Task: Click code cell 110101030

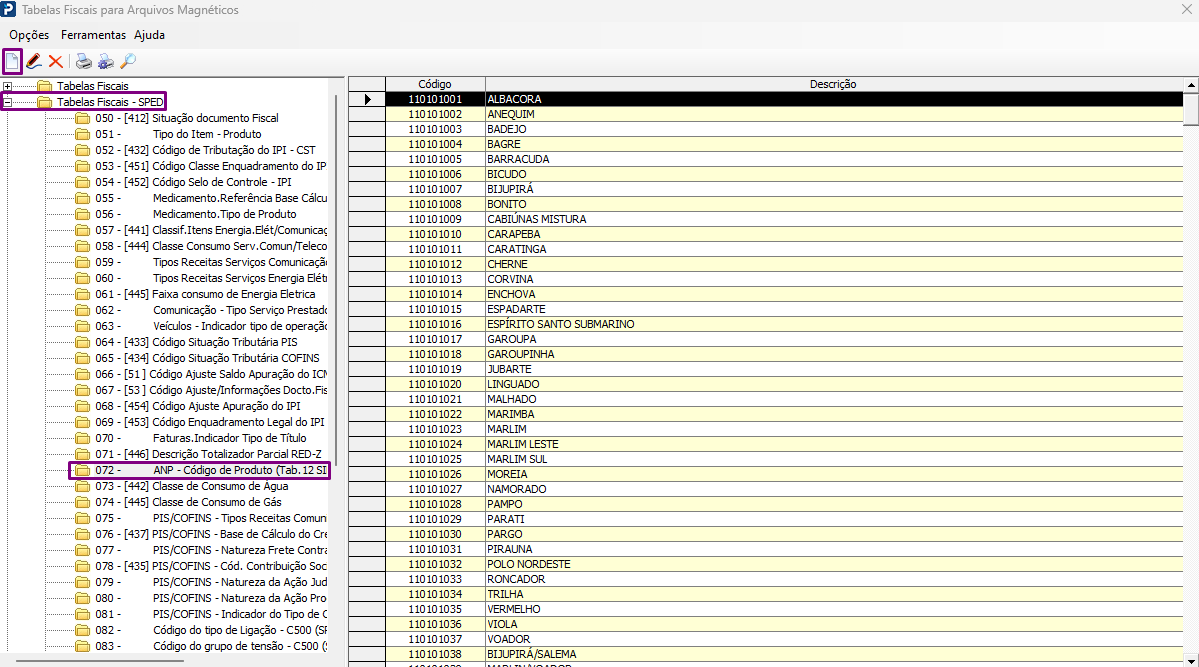Action: (435, 534)
